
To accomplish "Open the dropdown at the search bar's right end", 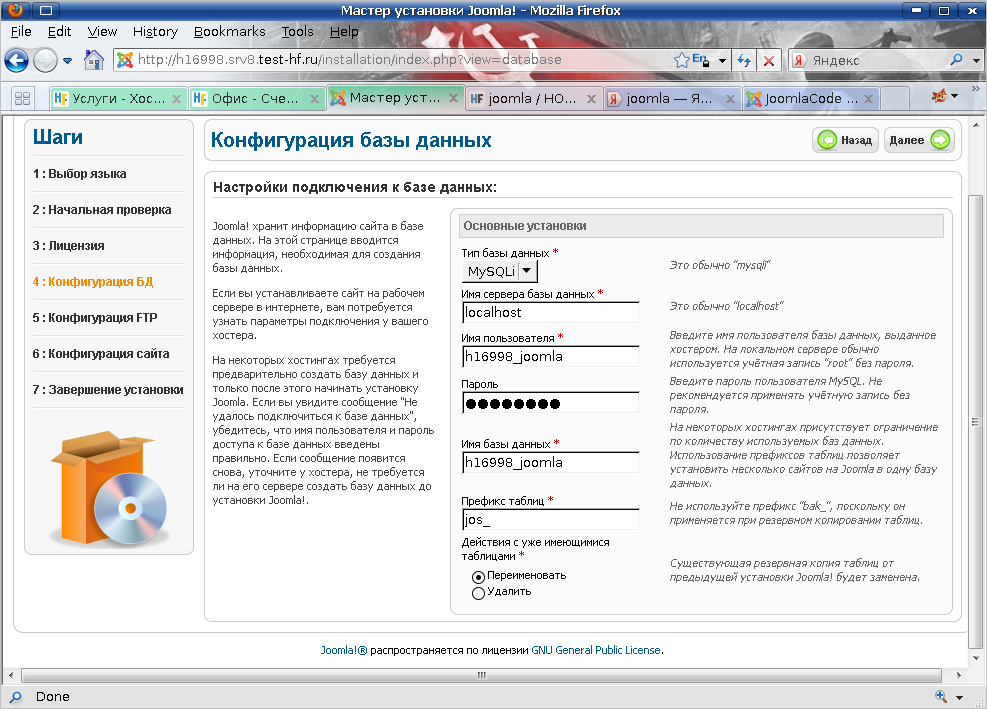I will (x=976, y=61).
